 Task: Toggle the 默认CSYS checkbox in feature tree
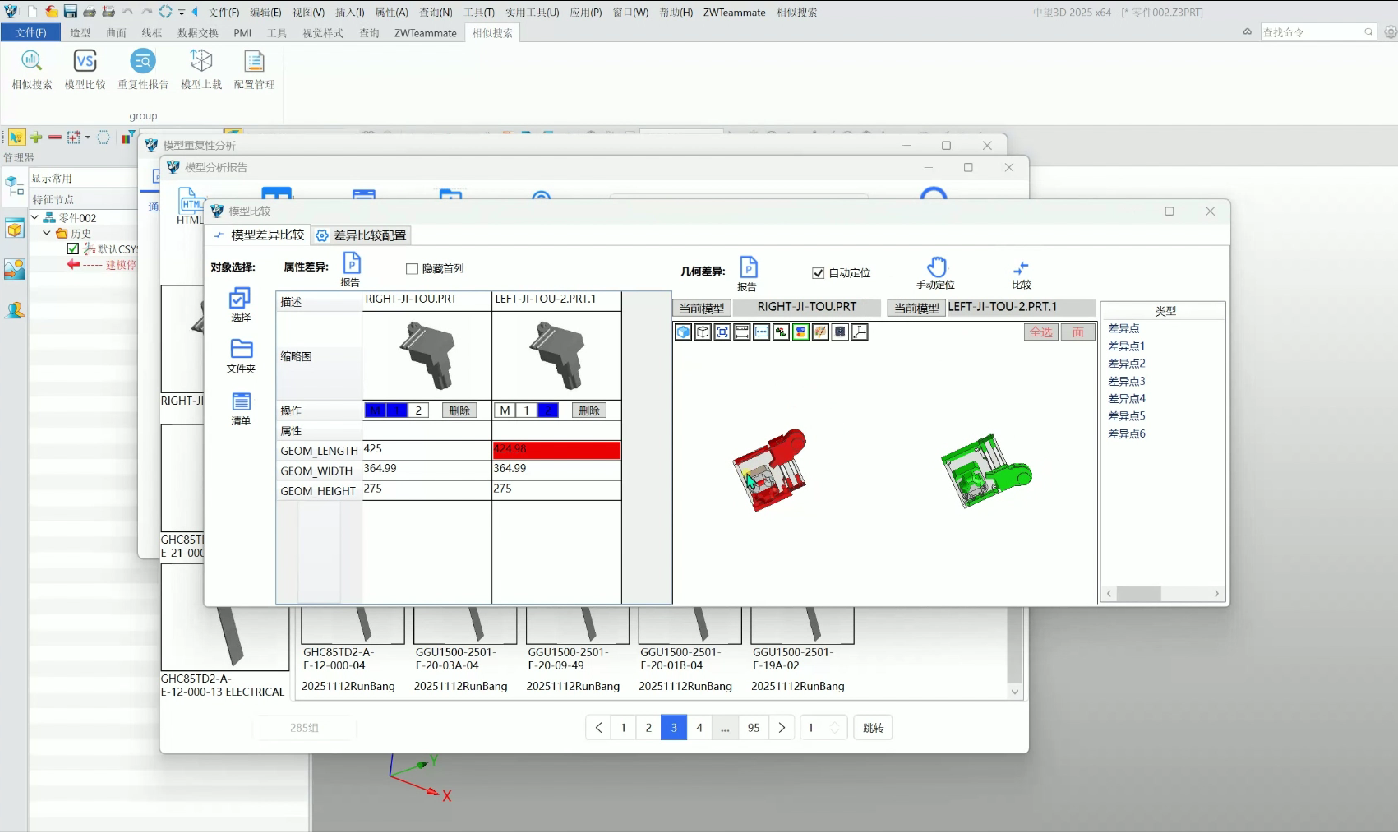coord(73,249)
